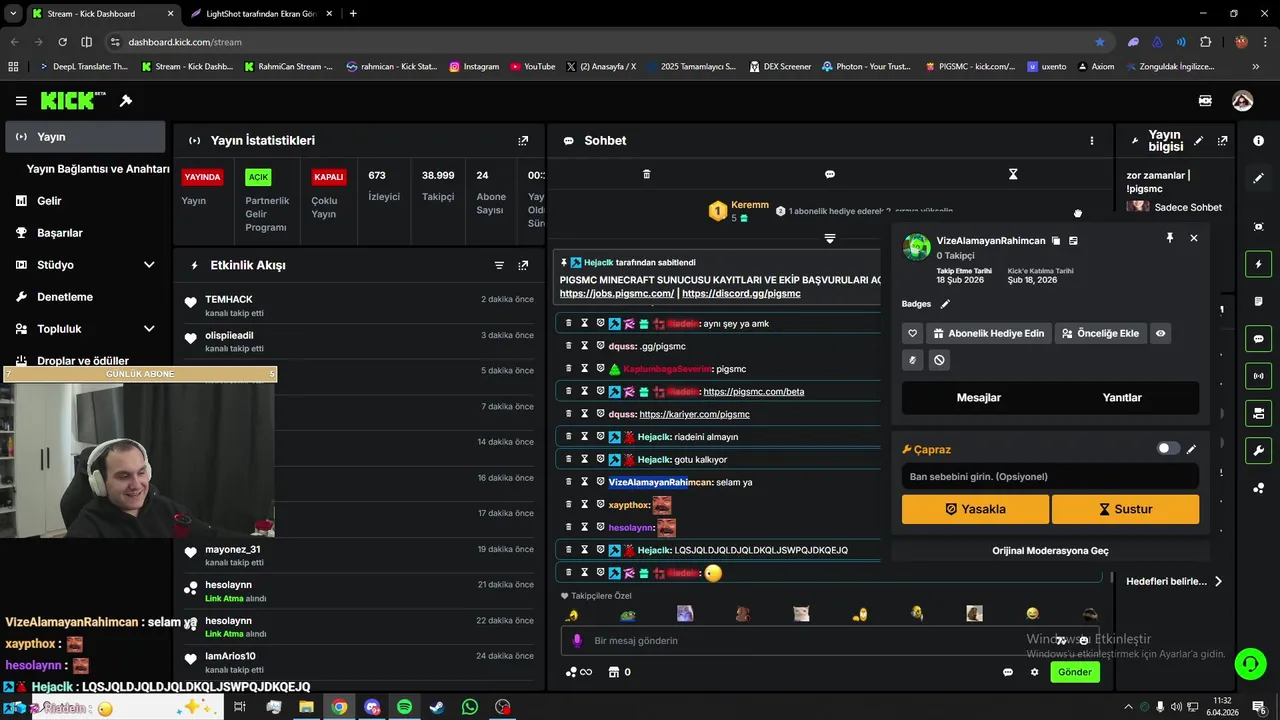The height and width of the screenshot is (720, 1280).
Task: Click the block circle icon in the user card
Action: 939,360
